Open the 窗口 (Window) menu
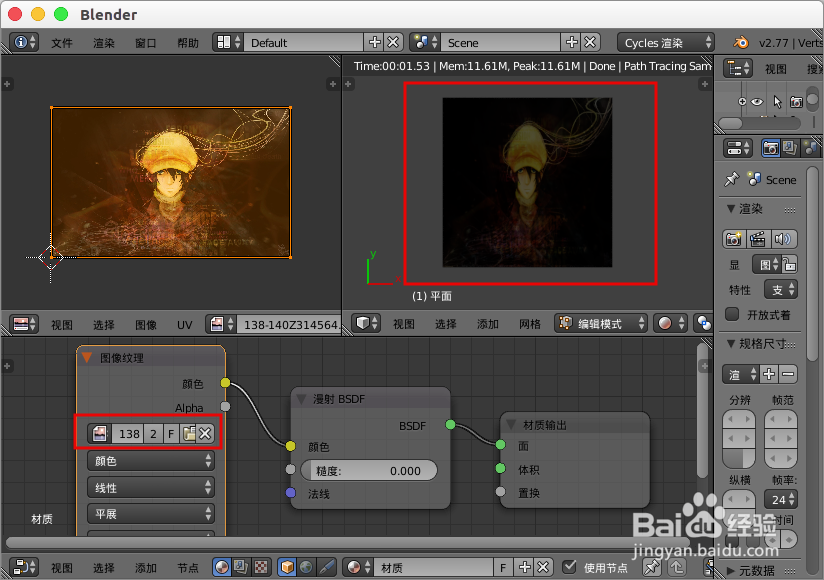Viewport: 824px width, 580px height. [146, 43]
